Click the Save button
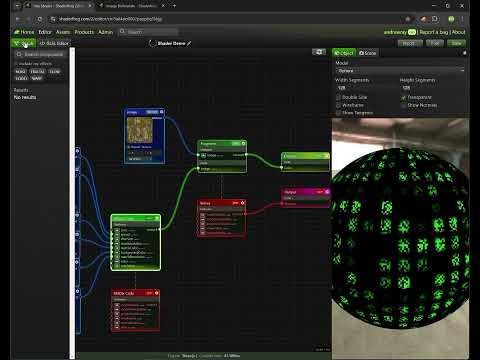The image size is (480, 360). coord(457,43)
